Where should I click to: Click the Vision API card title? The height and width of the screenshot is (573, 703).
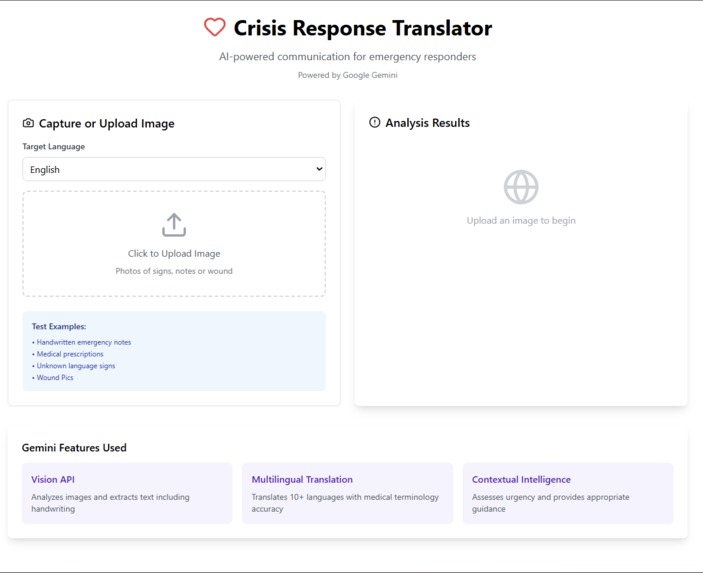tap(53, 479)
